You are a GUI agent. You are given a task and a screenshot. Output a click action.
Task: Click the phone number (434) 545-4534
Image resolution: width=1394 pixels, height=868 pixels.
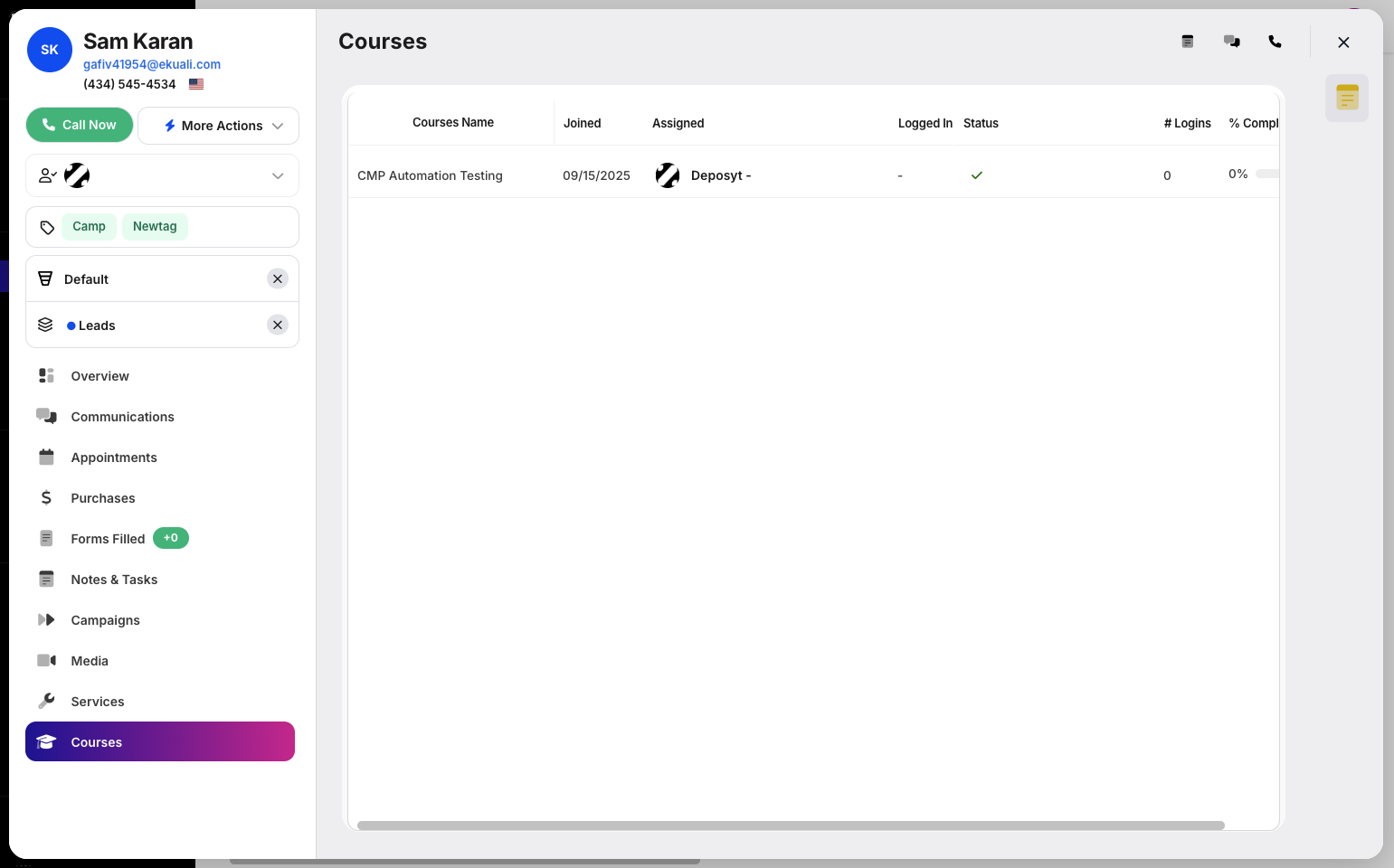[129, 84]
